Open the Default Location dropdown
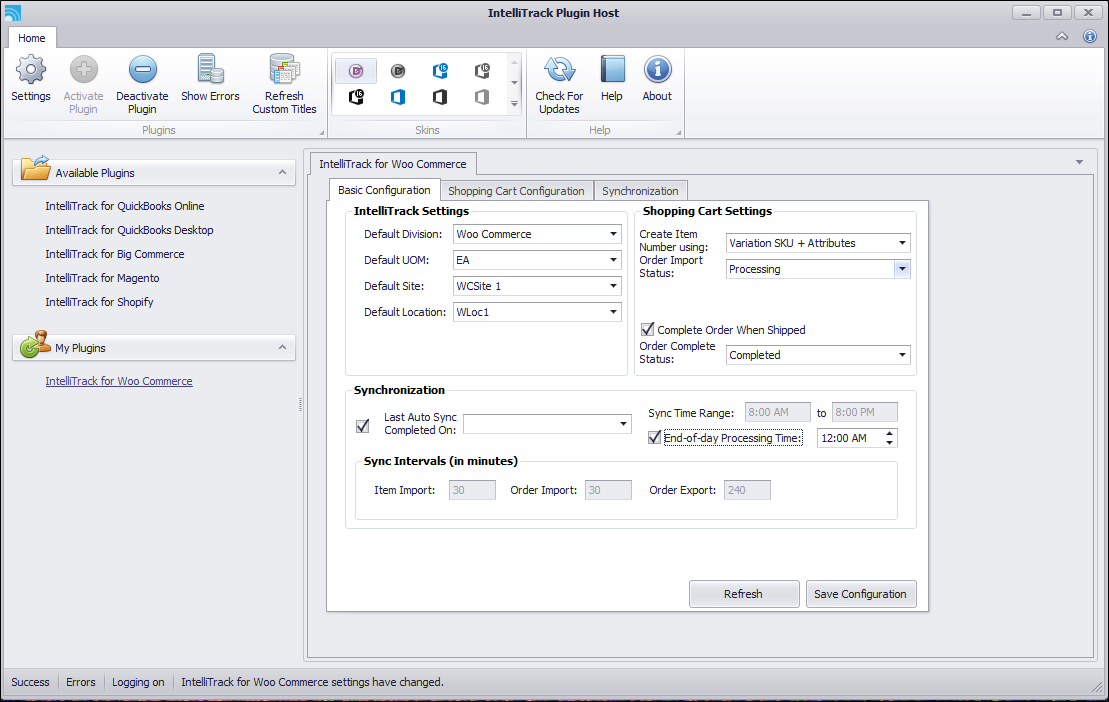Image resolution: width=1109 pixels, height=702 pixels. [613, 312]
